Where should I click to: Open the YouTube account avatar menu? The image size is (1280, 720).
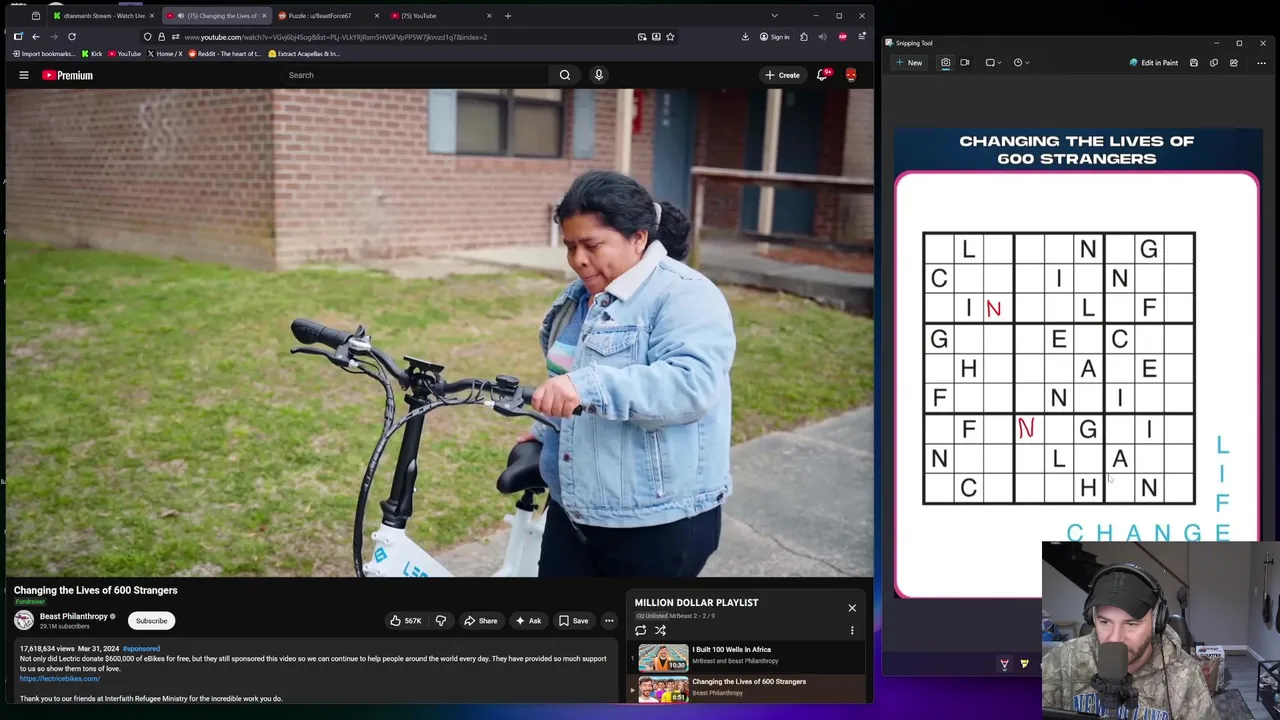pyautogui.click(x=851, y=75)
